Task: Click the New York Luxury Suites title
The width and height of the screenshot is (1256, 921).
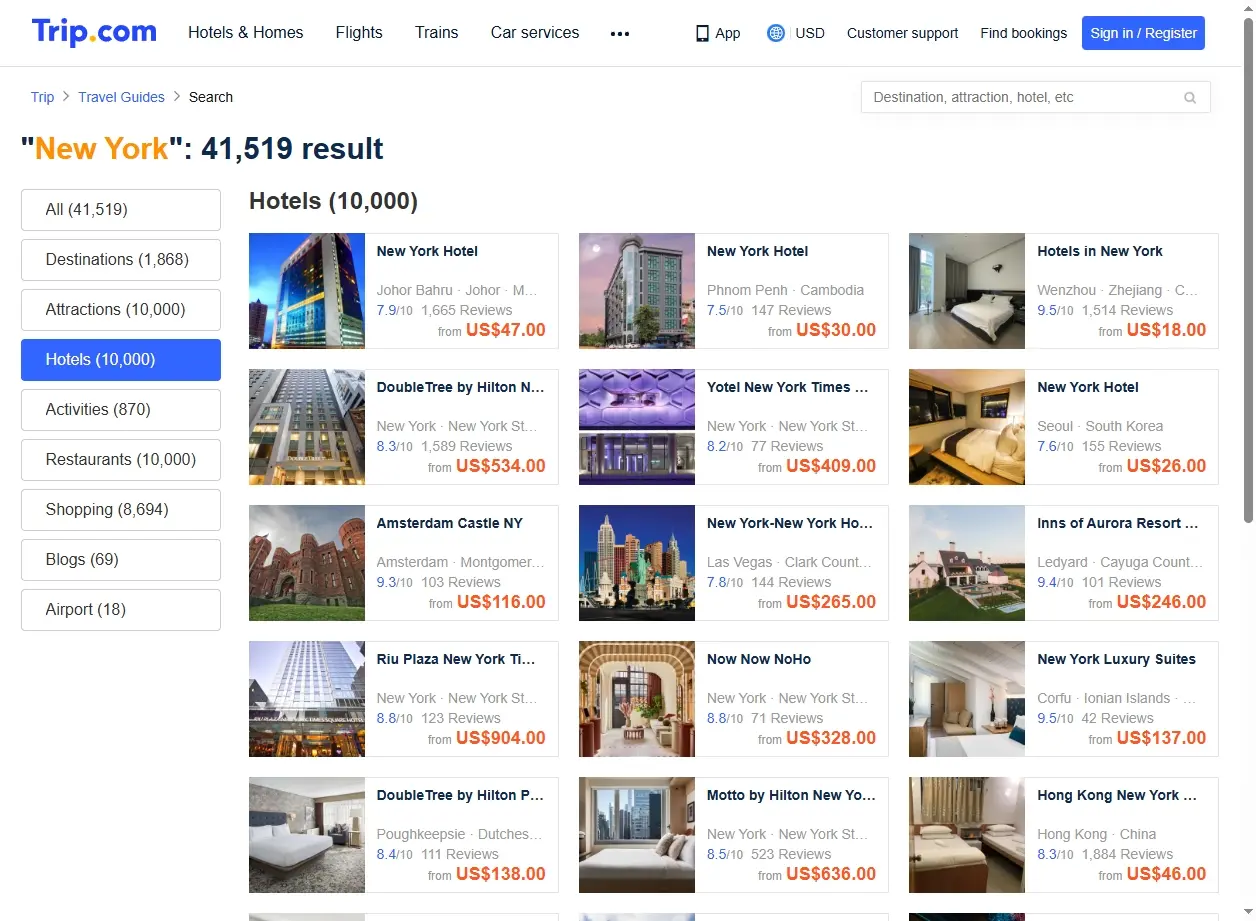Action: pyautogui.click(x=1116, y=659)
